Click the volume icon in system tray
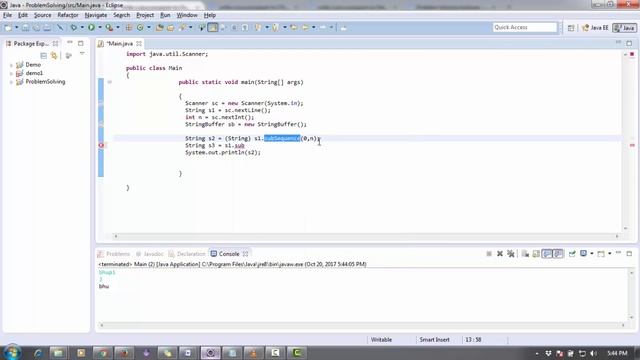Image resolution: width=640 pixels, height=360 pixels. pos(593,353)
